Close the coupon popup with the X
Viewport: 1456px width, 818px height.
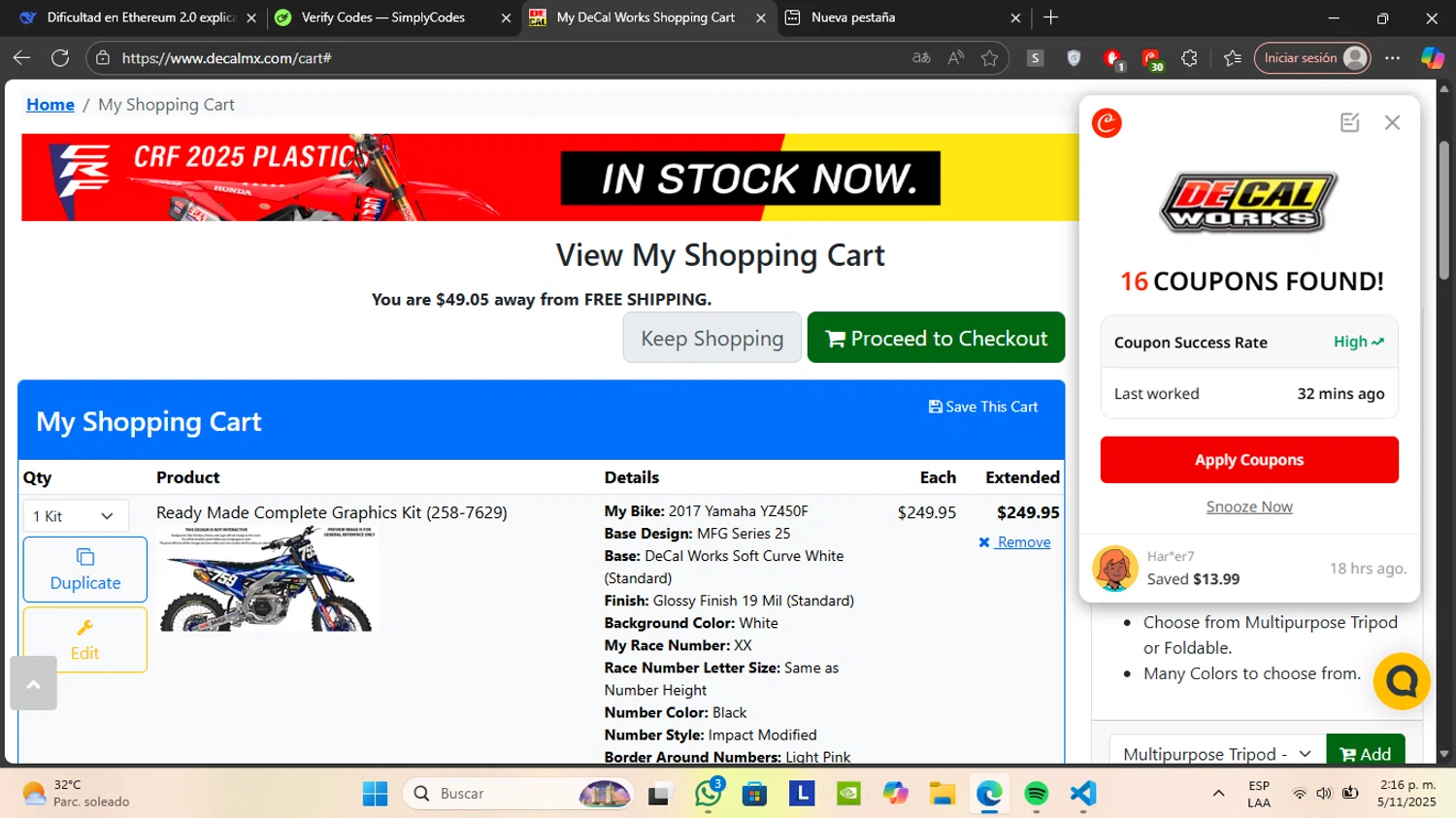(1392, 122)
